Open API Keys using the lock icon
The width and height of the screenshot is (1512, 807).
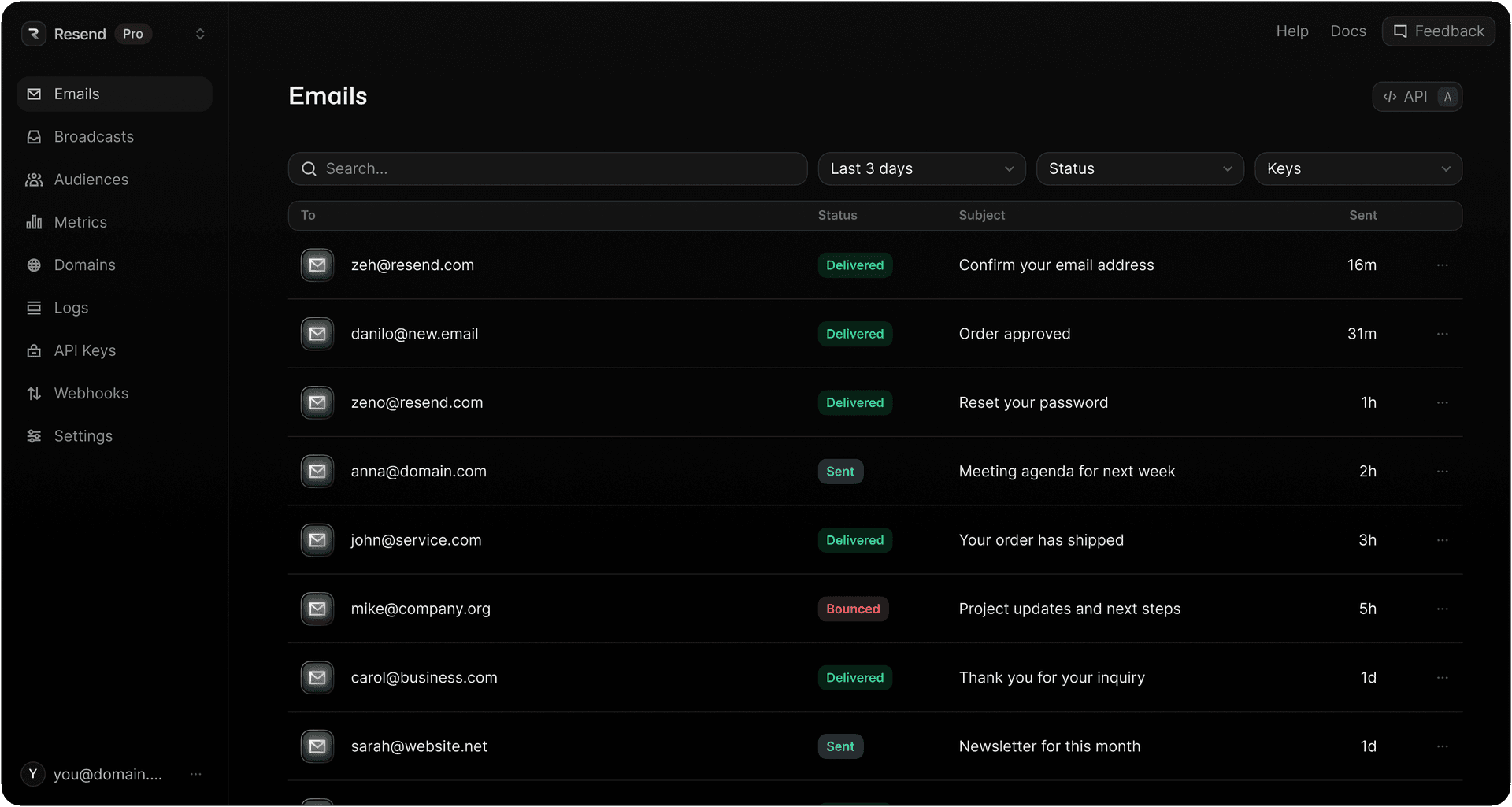[x=34, y=350]
